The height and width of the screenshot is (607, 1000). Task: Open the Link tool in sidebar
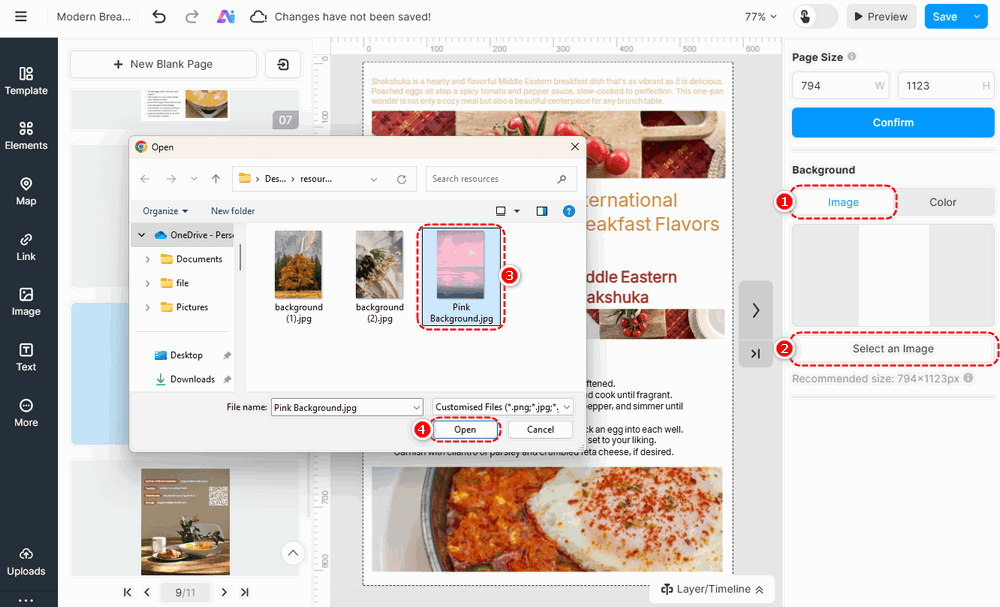pos(26,247)
